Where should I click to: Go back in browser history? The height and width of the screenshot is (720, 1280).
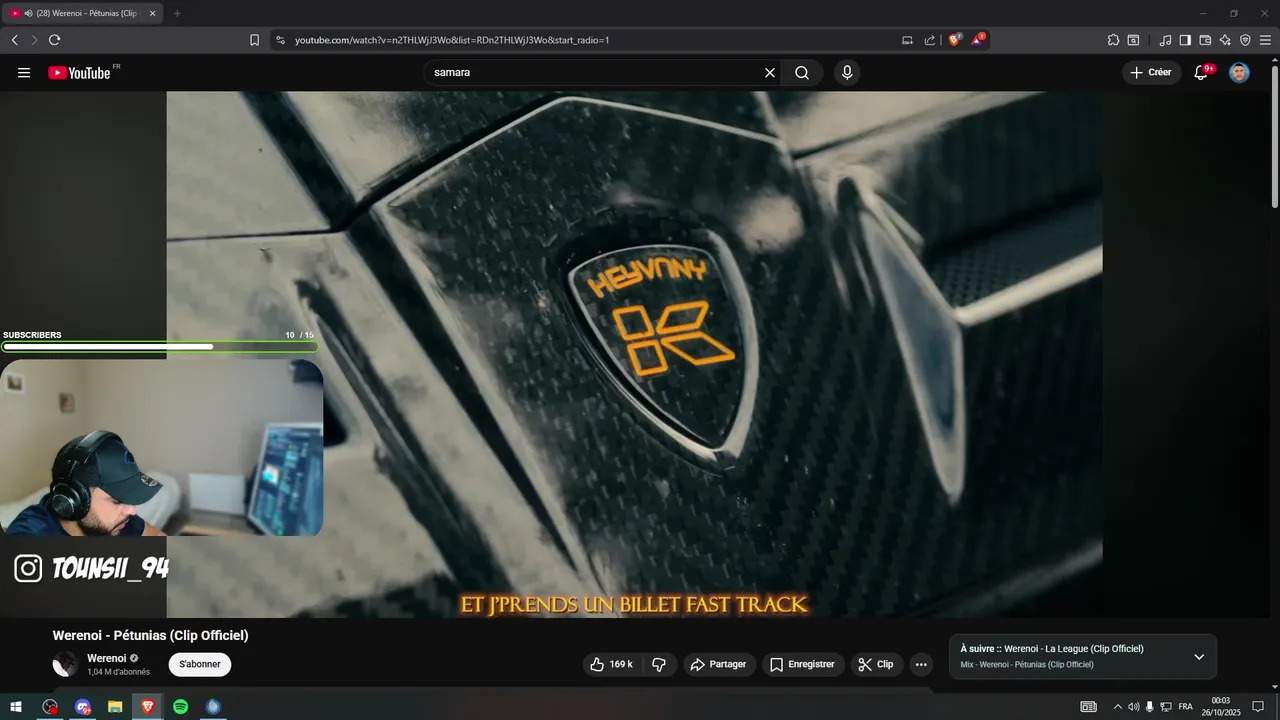click(14, 40)
